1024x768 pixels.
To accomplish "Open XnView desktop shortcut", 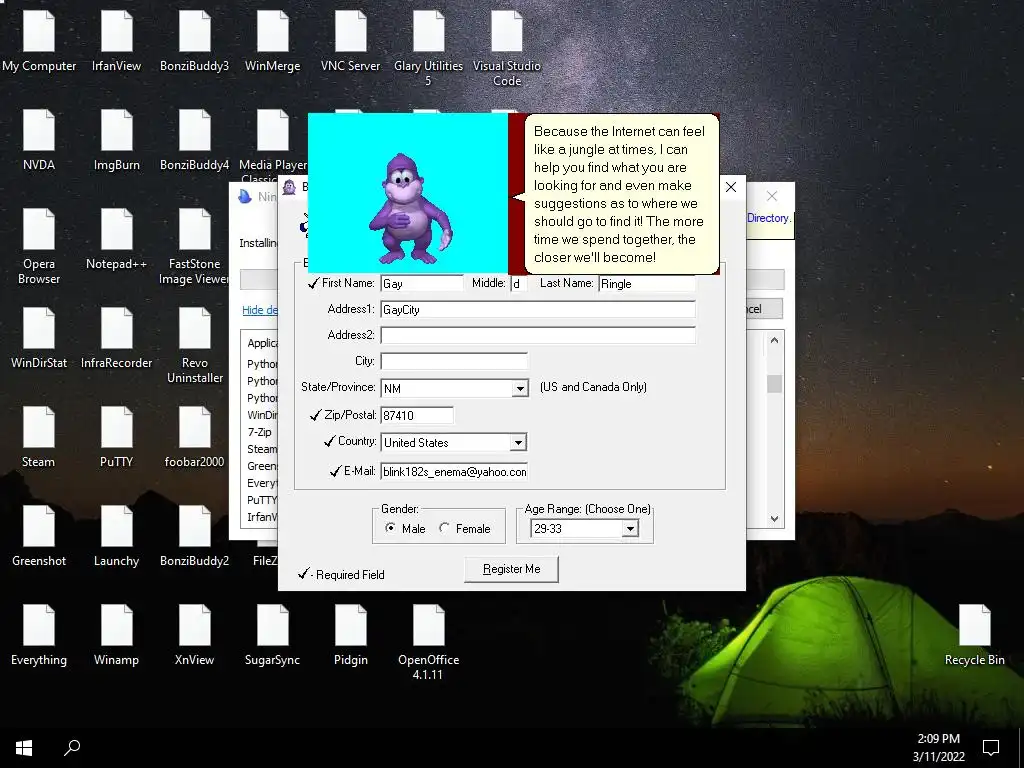I will click(x=195, y=636).
